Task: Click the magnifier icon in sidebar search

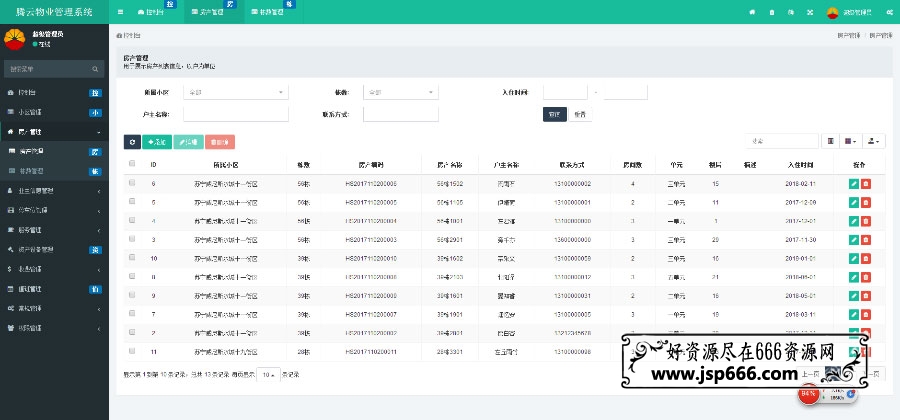Action: [96, 69]
